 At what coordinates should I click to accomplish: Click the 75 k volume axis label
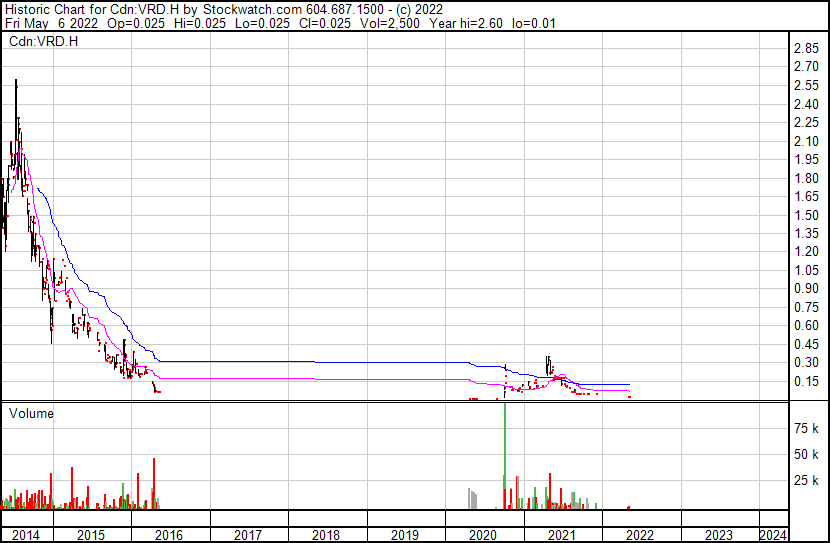coord(806,428)
